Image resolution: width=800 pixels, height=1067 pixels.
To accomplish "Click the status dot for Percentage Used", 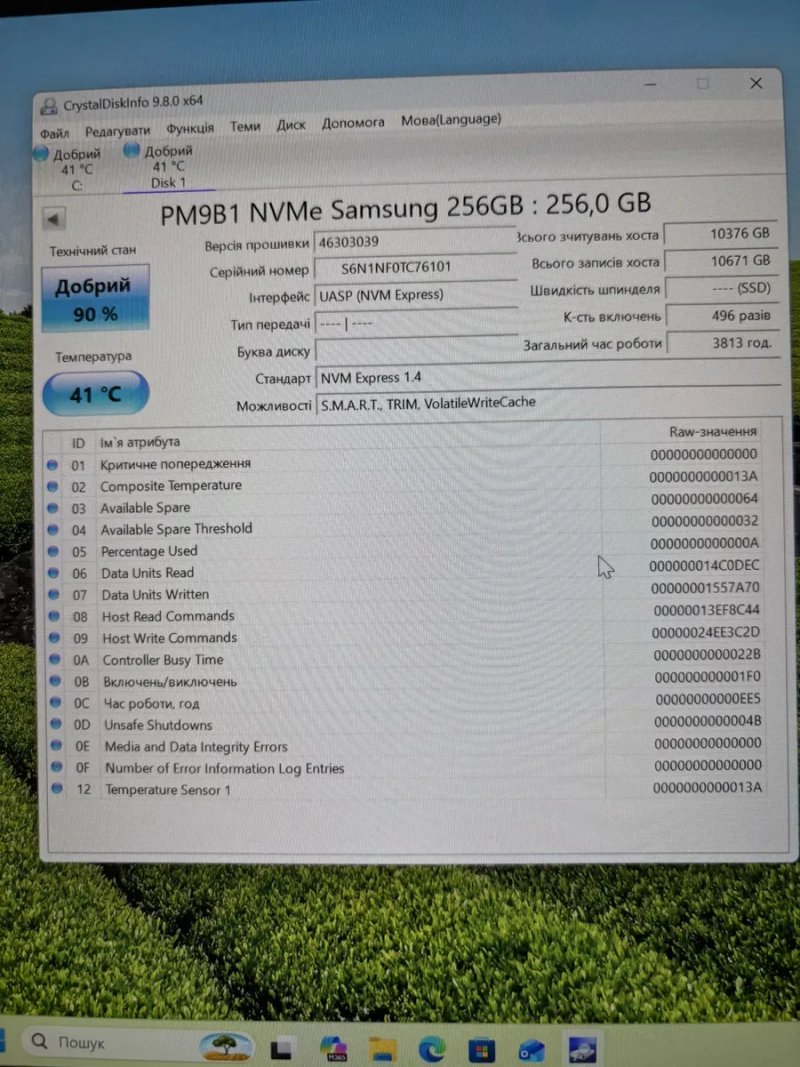I will pyautogui.click(x=53, y=551).
